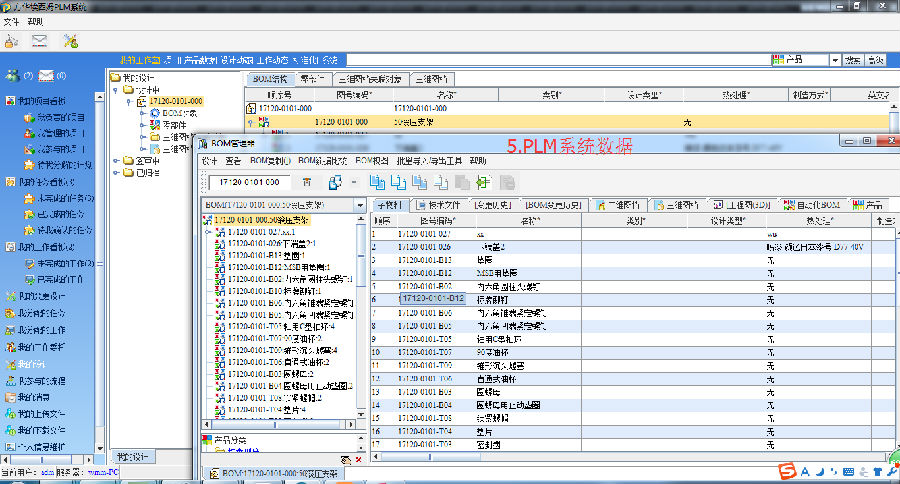Click the users icon atop left sidebar
Image resolution: width=900 pixels, height=484 pixels.
12,76
